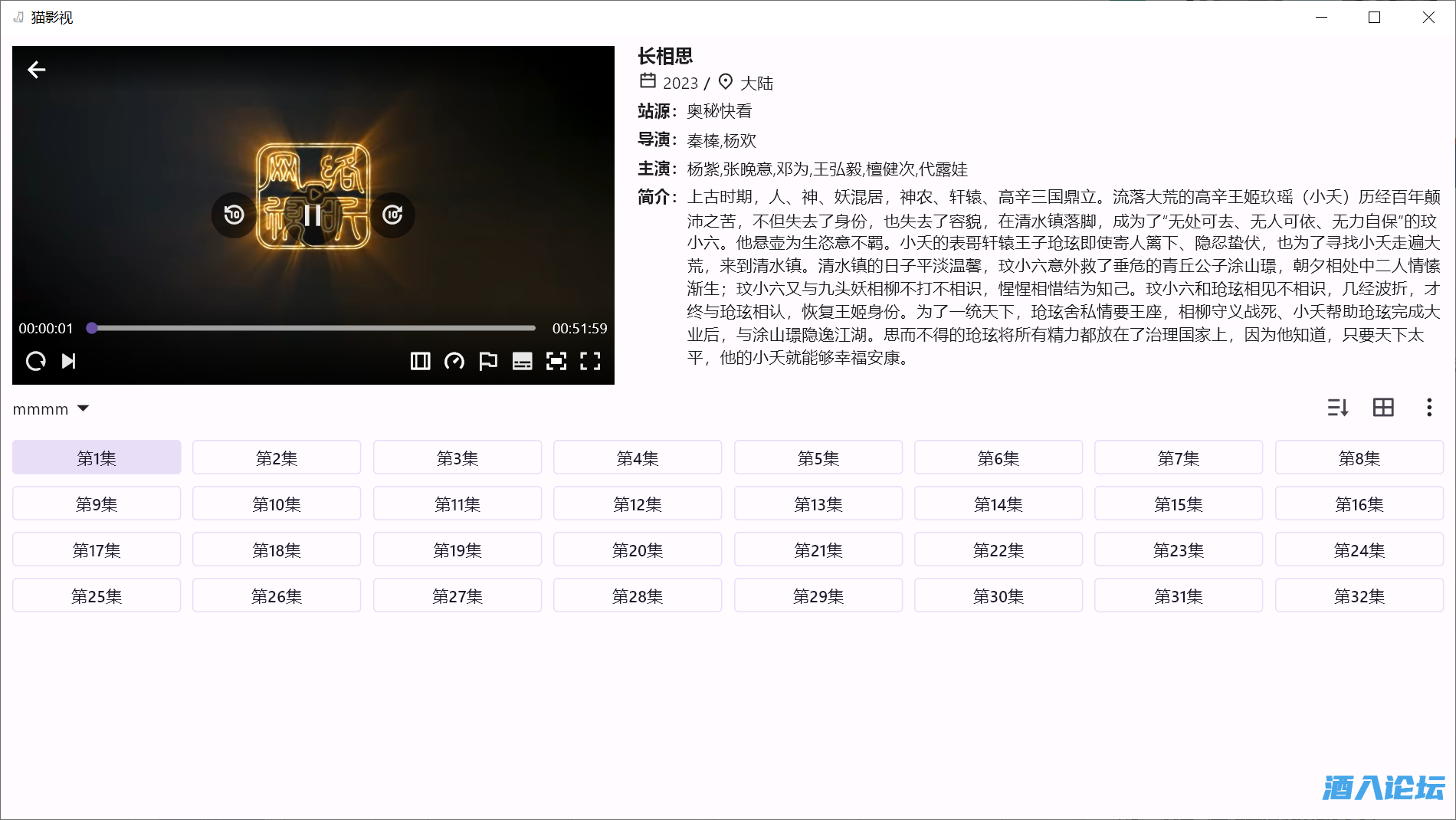
Task: Select episode 第1集
Action: point(97,458)
